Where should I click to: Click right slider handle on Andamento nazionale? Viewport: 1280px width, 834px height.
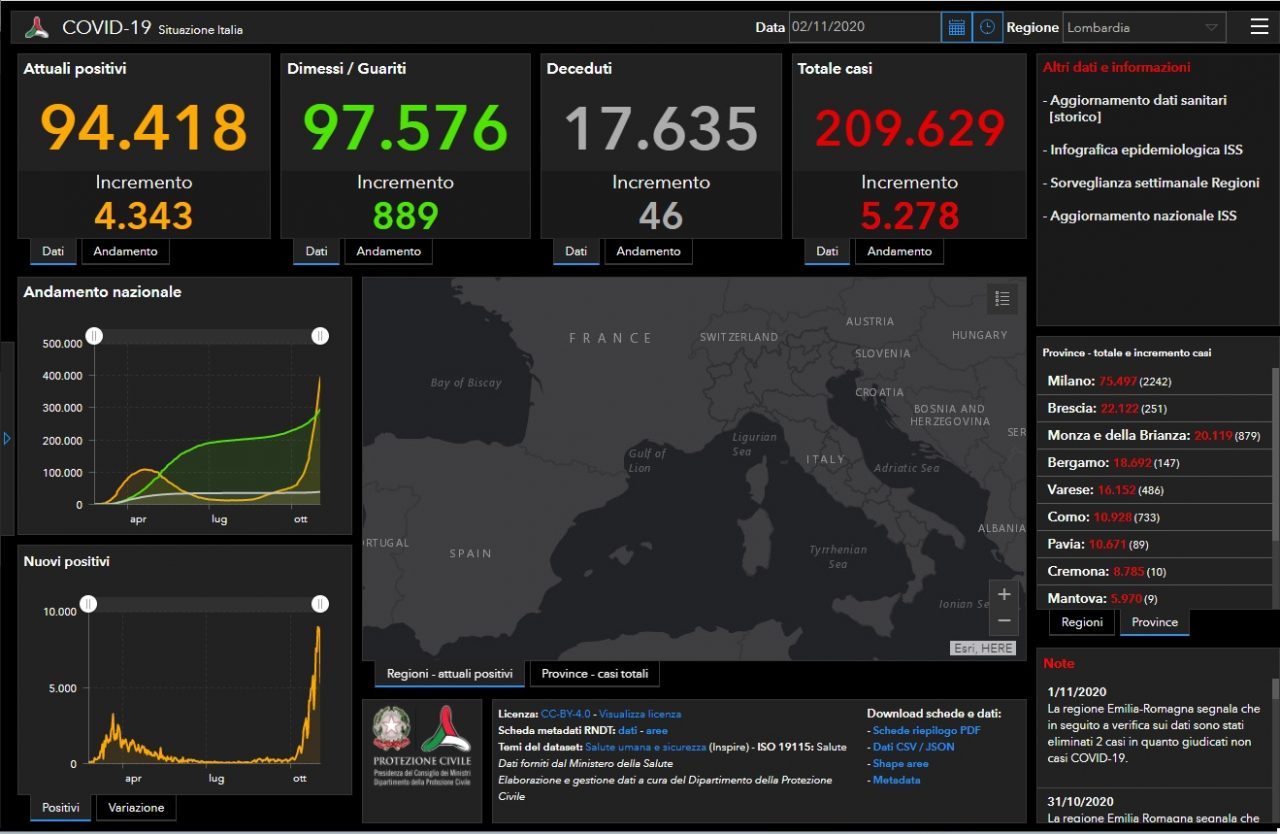pos(320,336)
